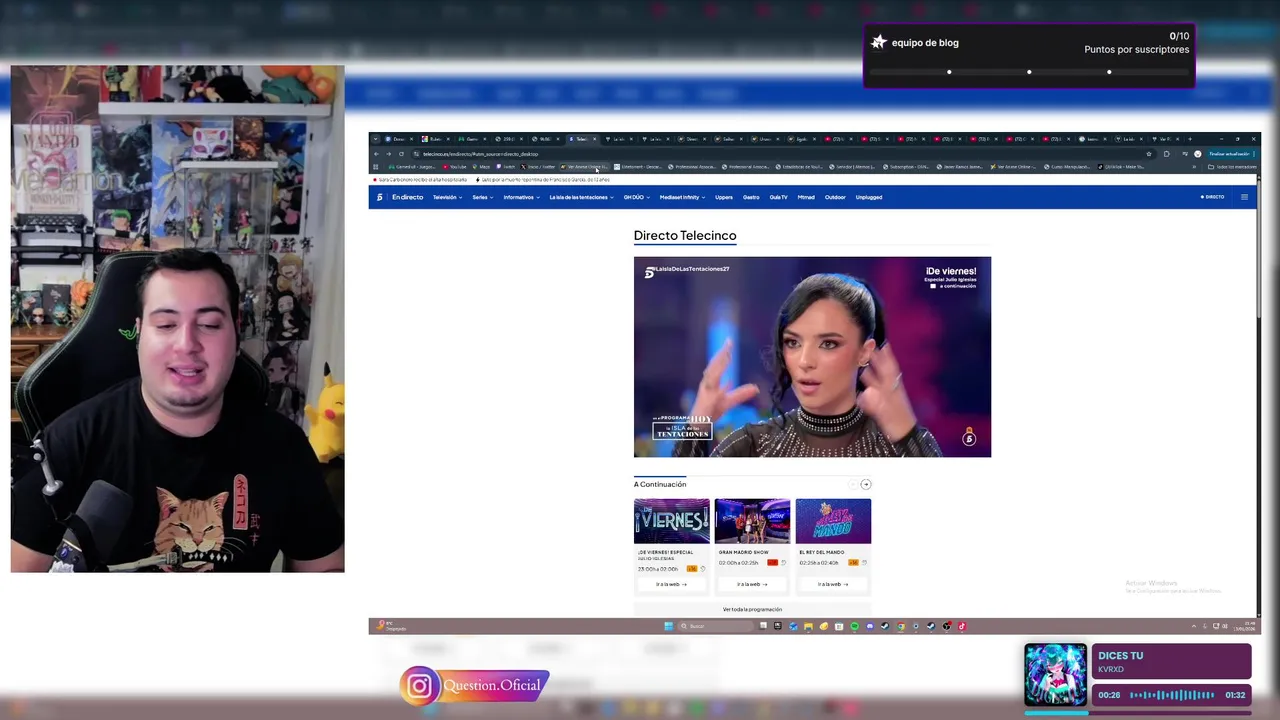Open the Unplugged menu item

pos(869,197)
